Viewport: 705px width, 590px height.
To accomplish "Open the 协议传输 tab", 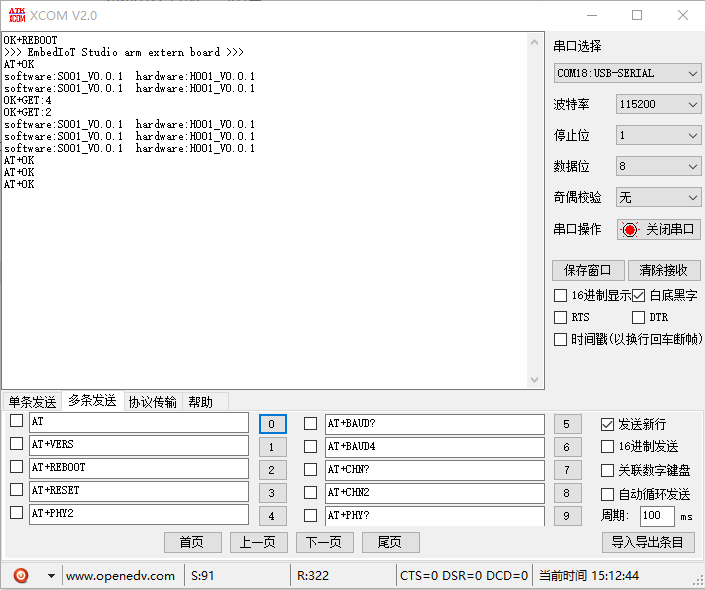I will pyautogui.click(x=152, y=402).
